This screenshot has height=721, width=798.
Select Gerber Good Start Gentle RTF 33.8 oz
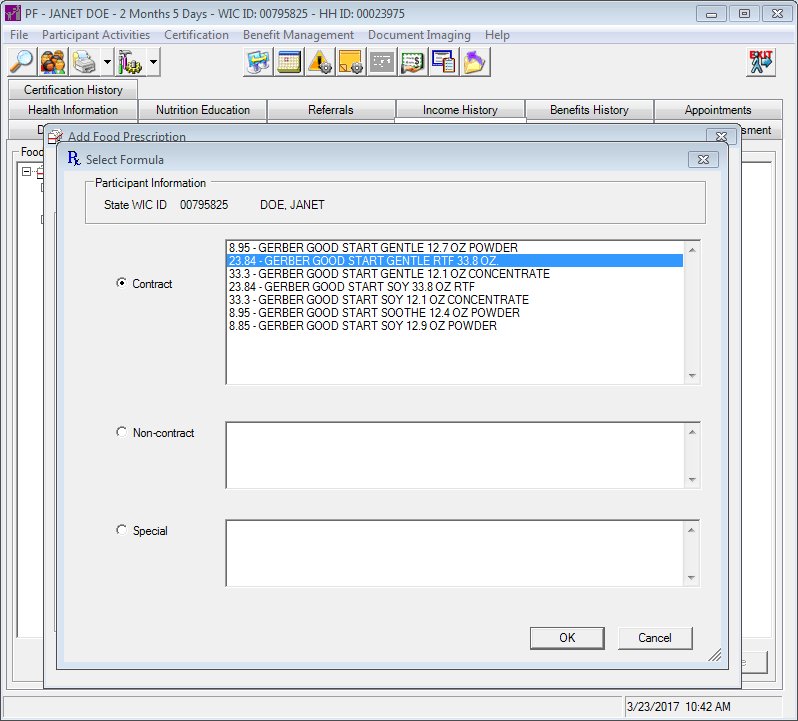(x=455, y=261)
